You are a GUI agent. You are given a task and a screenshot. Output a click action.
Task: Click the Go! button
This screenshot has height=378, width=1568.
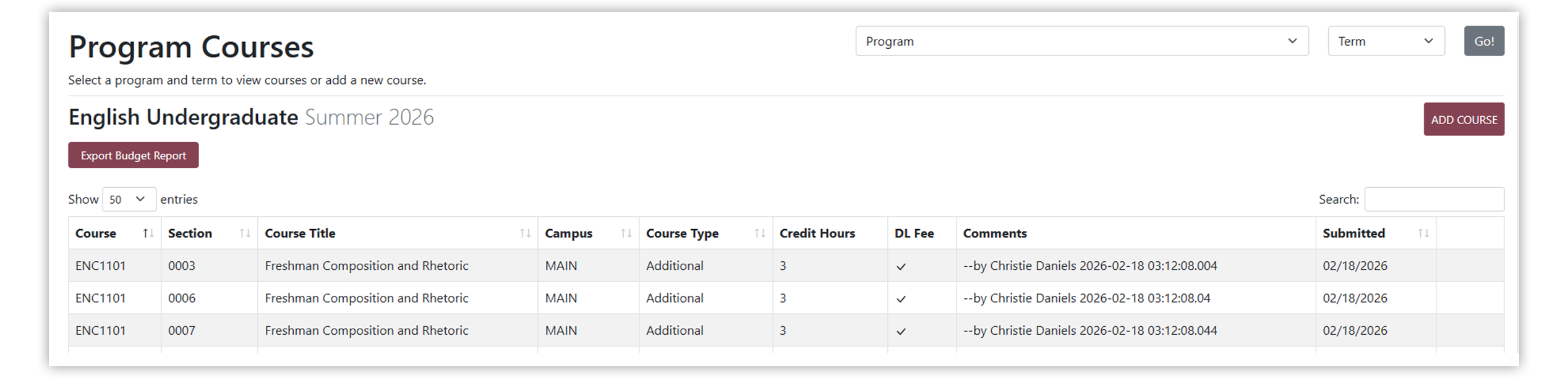coord(1484,41)
